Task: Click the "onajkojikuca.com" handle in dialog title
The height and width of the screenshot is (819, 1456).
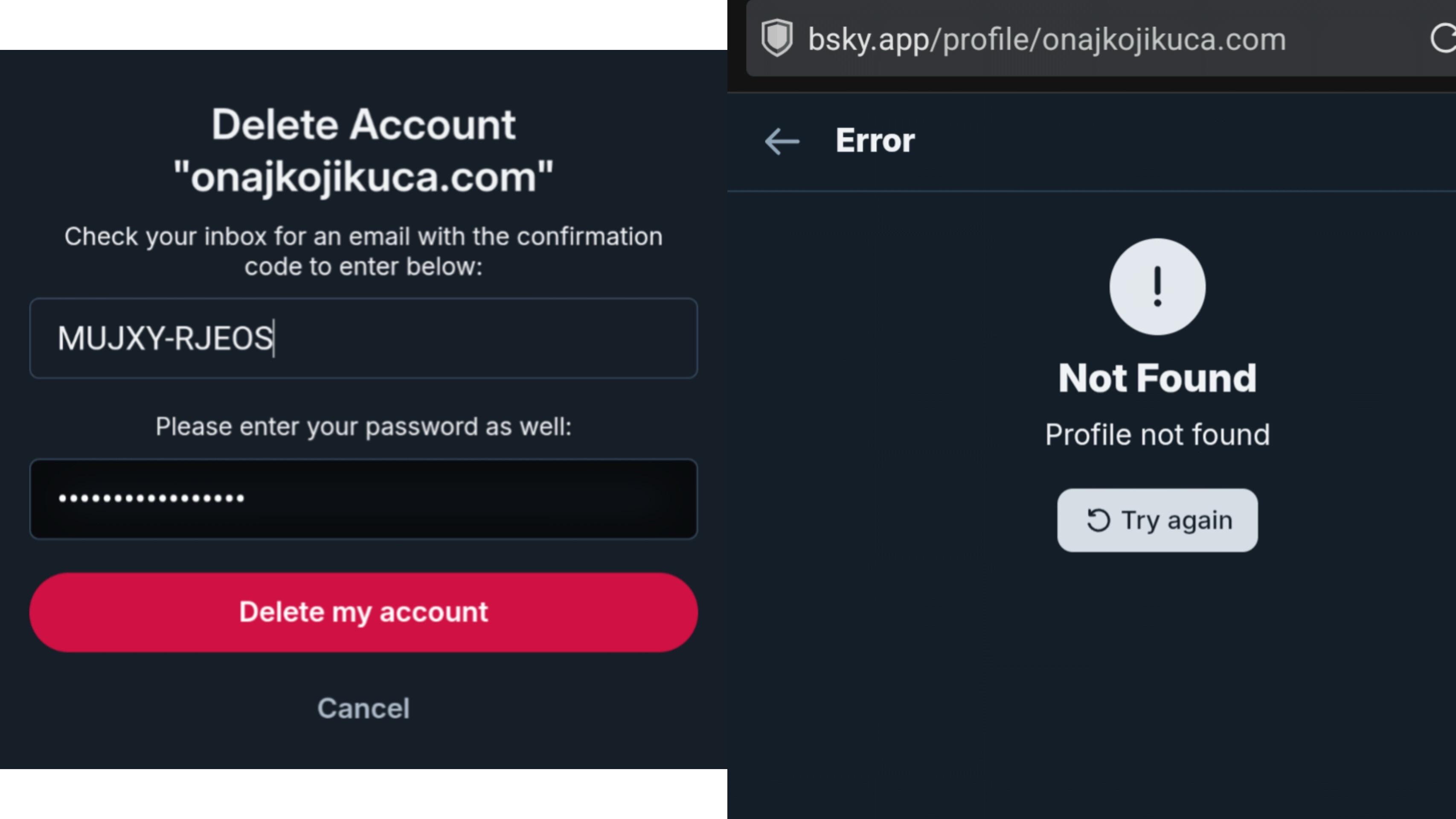Action: [x=363, y=177]
